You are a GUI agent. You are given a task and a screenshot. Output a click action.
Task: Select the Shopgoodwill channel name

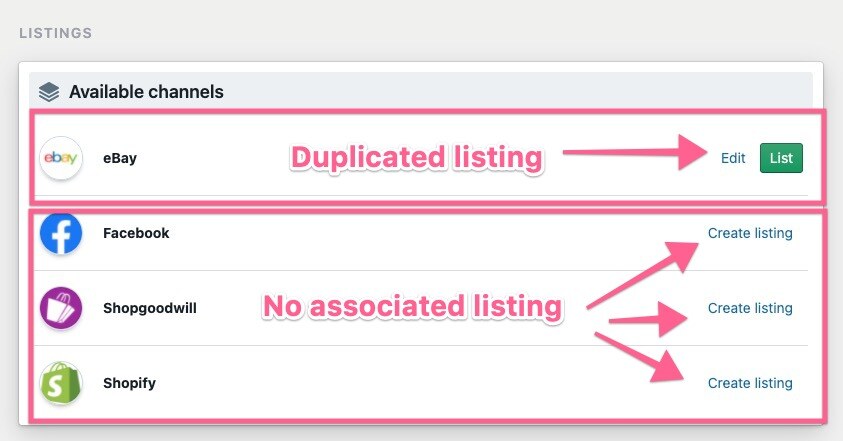pos(150,308)
